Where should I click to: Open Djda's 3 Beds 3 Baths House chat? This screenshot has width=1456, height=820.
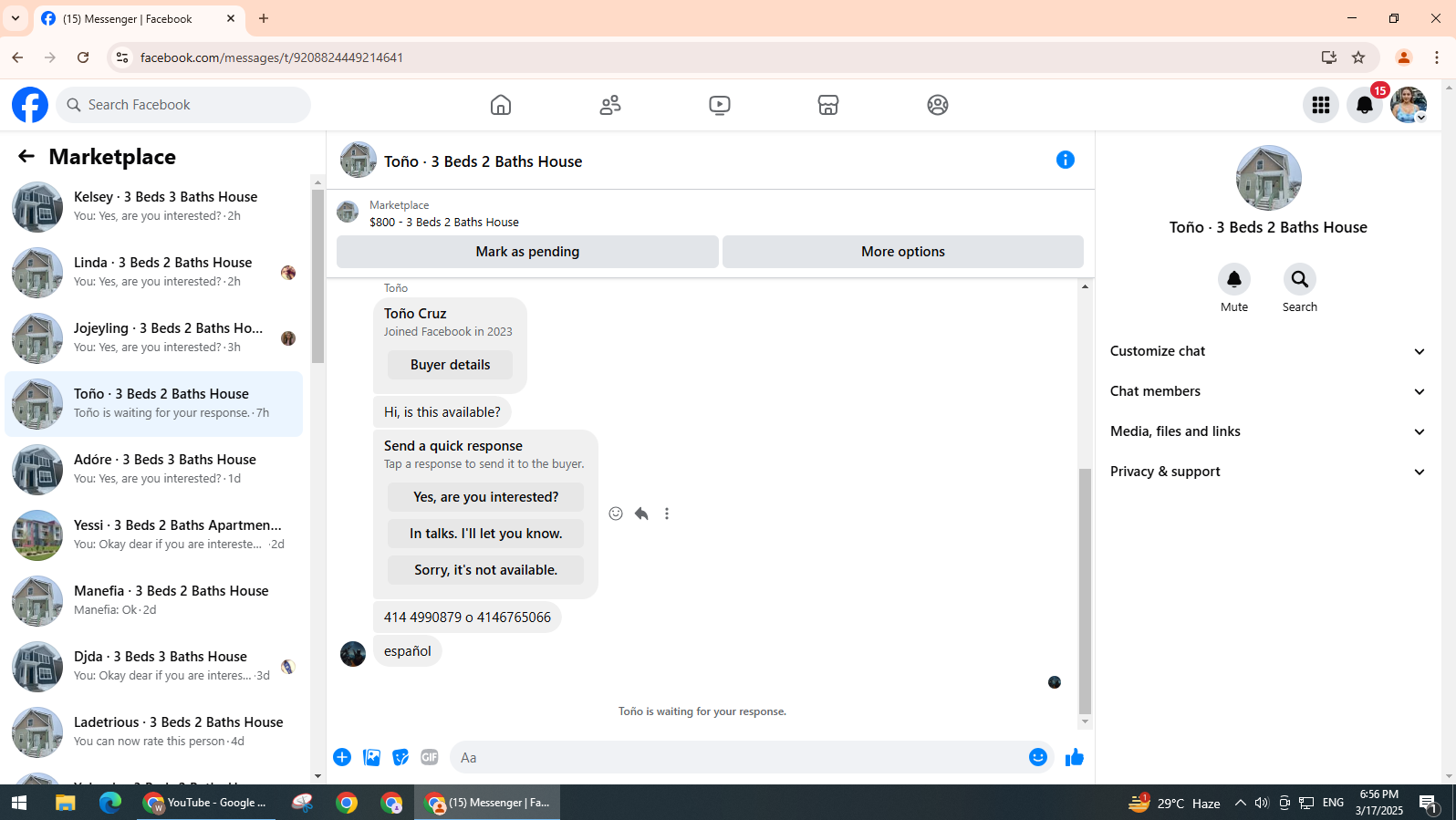pyautogui.click(x=154, y=667)
